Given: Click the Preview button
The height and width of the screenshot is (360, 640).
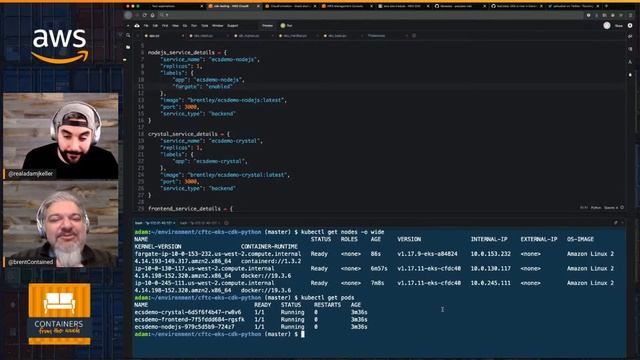Looking at the screenshot, I should tap(267, 25).
